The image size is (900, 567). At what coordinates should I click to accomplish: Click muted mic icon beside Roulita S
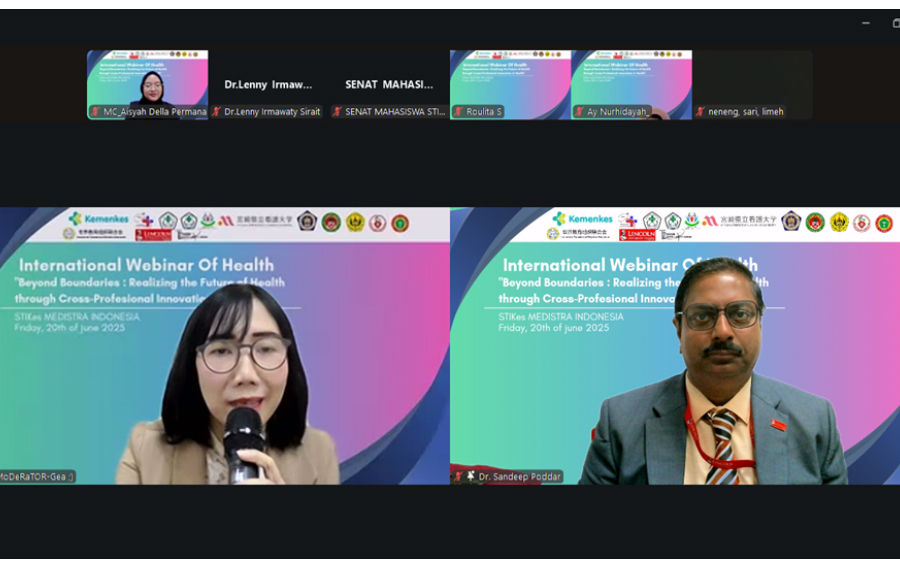459,112
